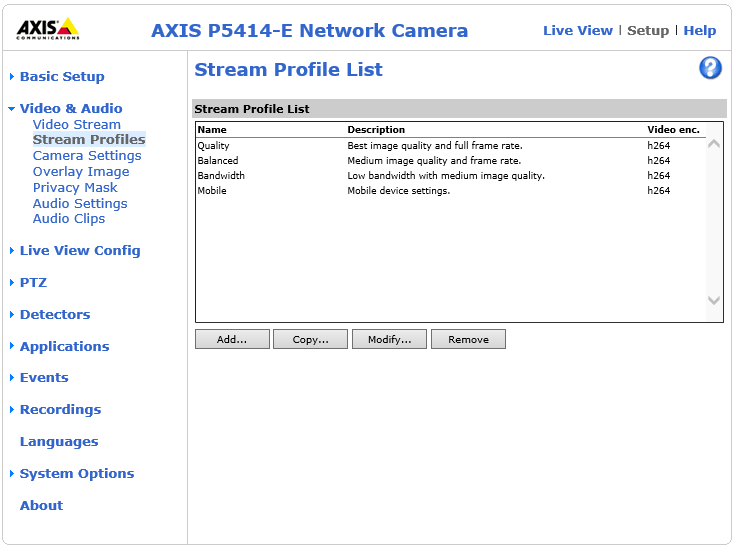Expand the Applications section
Screen dimensions: 736x552
pyautogui.click(x=64, y=346)
